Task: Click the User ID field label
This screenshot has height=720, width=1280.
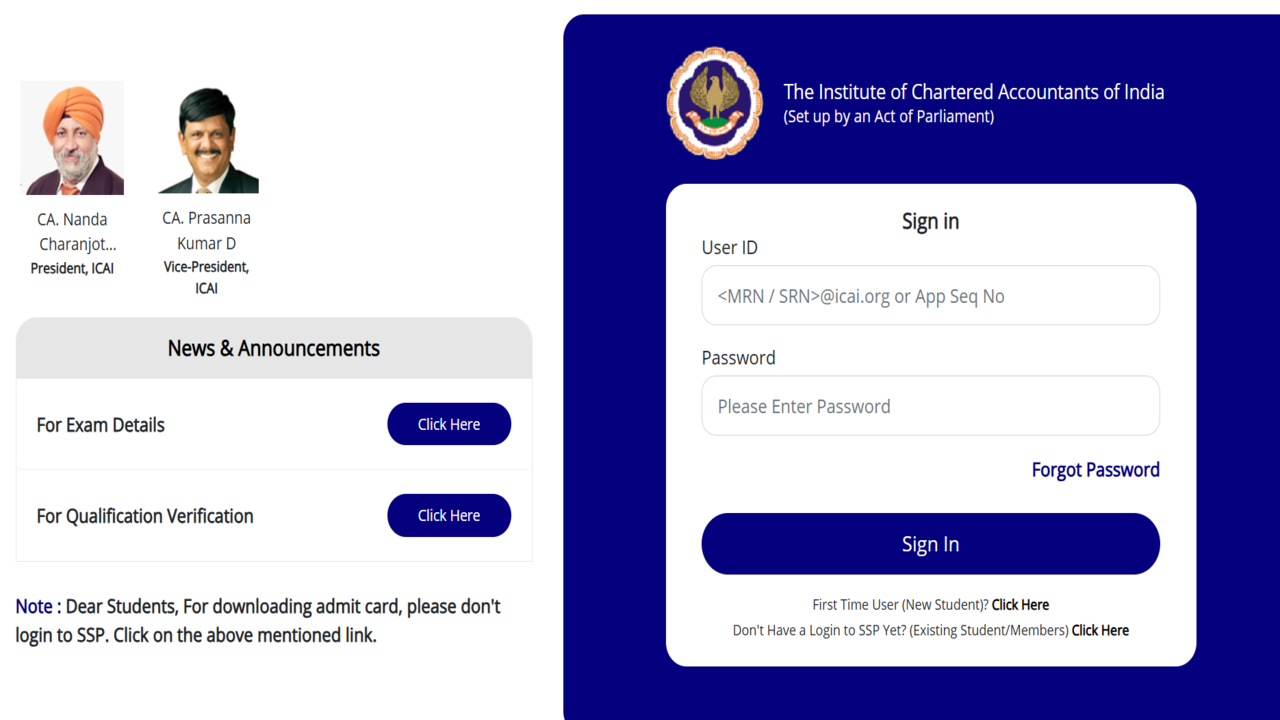Action: tap(729, 248)
